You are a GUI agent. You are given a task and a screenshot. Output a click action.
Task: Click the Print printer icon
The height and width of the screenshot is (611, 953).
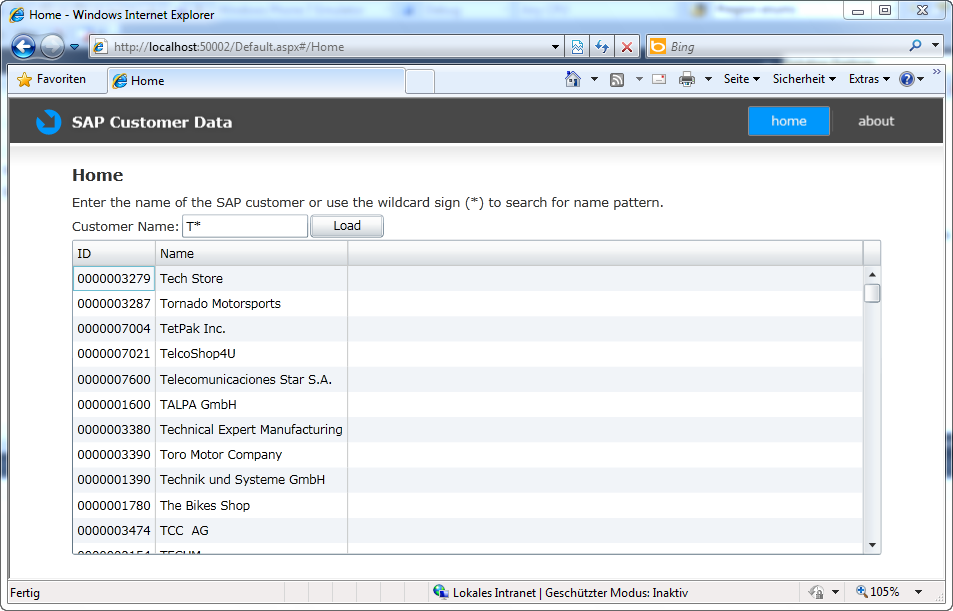(687, 79)
